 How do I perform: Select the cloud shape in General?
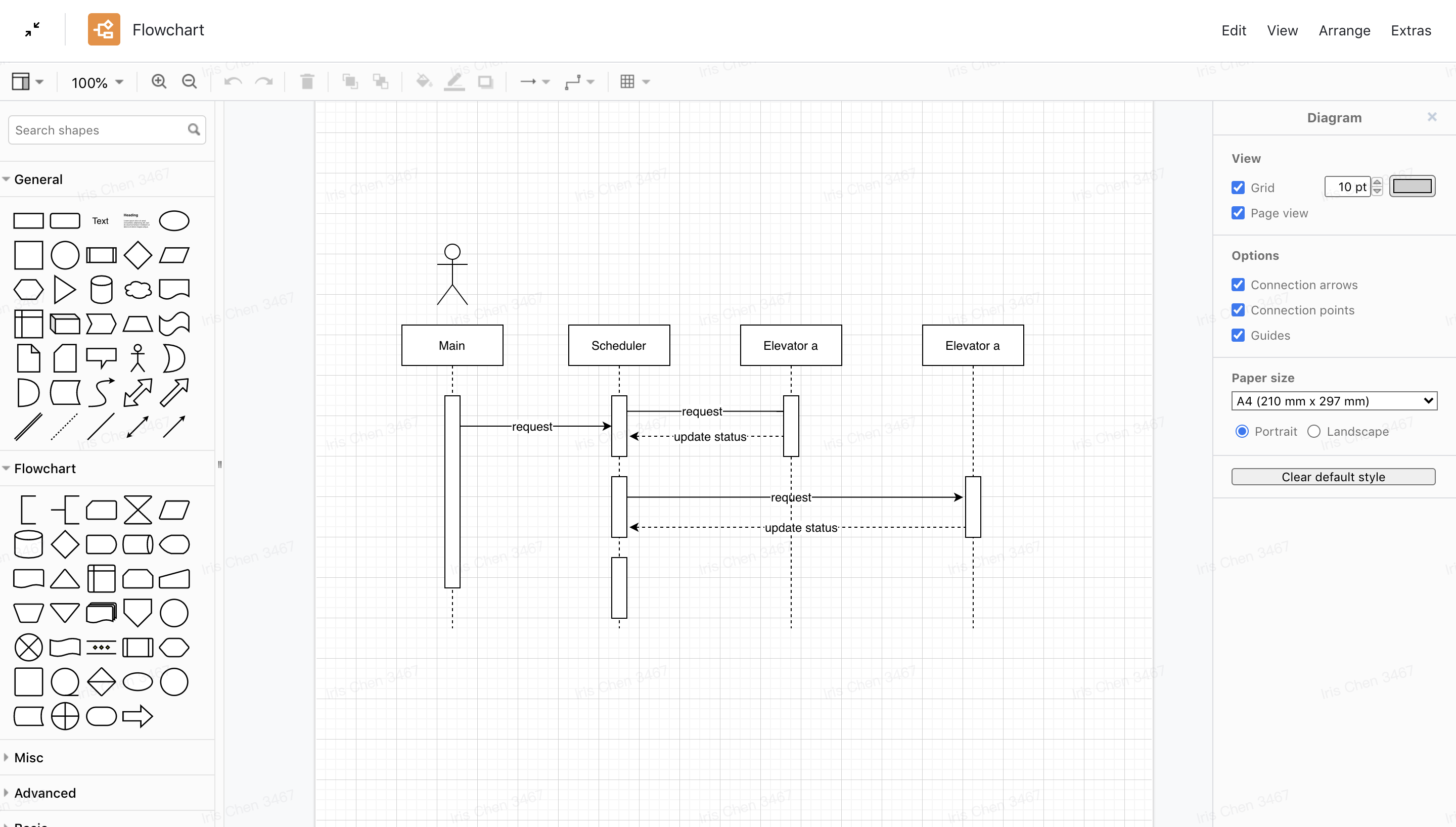click(138, 290)
